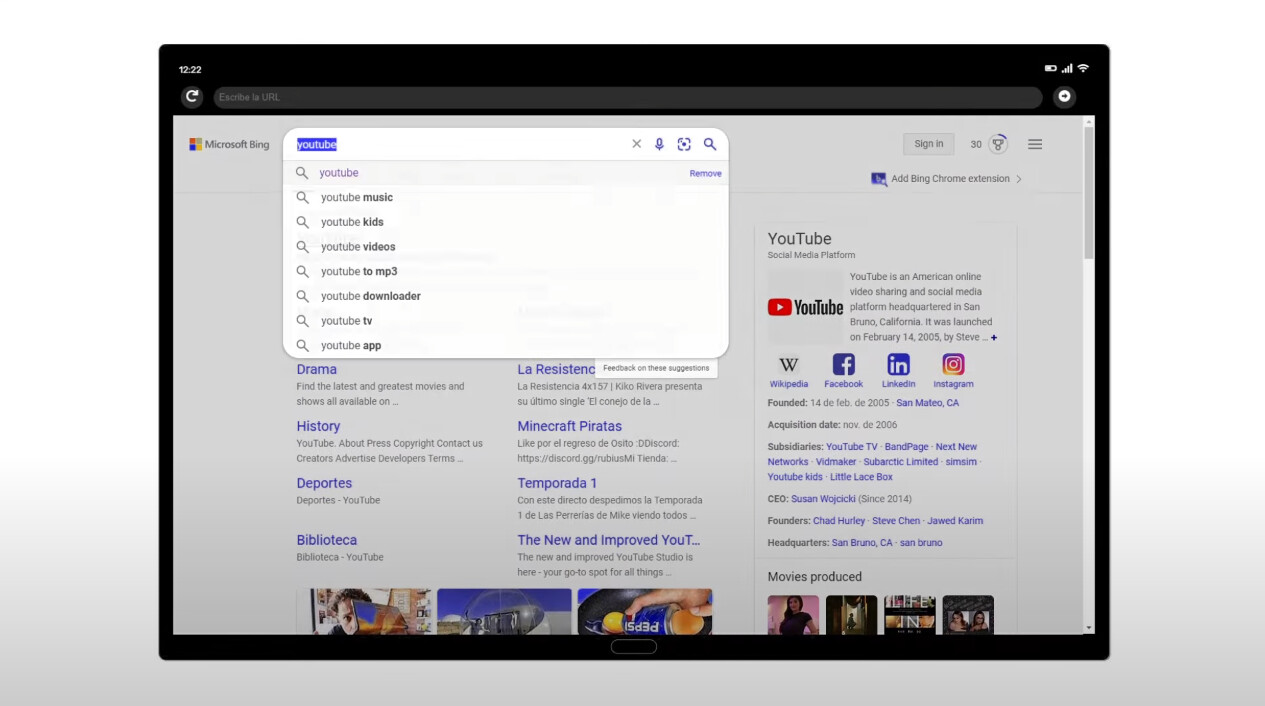This screenshot has height=706, width=1265.
Task: Click 'Add Bing Chrome extension' link
Action: [x=950, y=179]
